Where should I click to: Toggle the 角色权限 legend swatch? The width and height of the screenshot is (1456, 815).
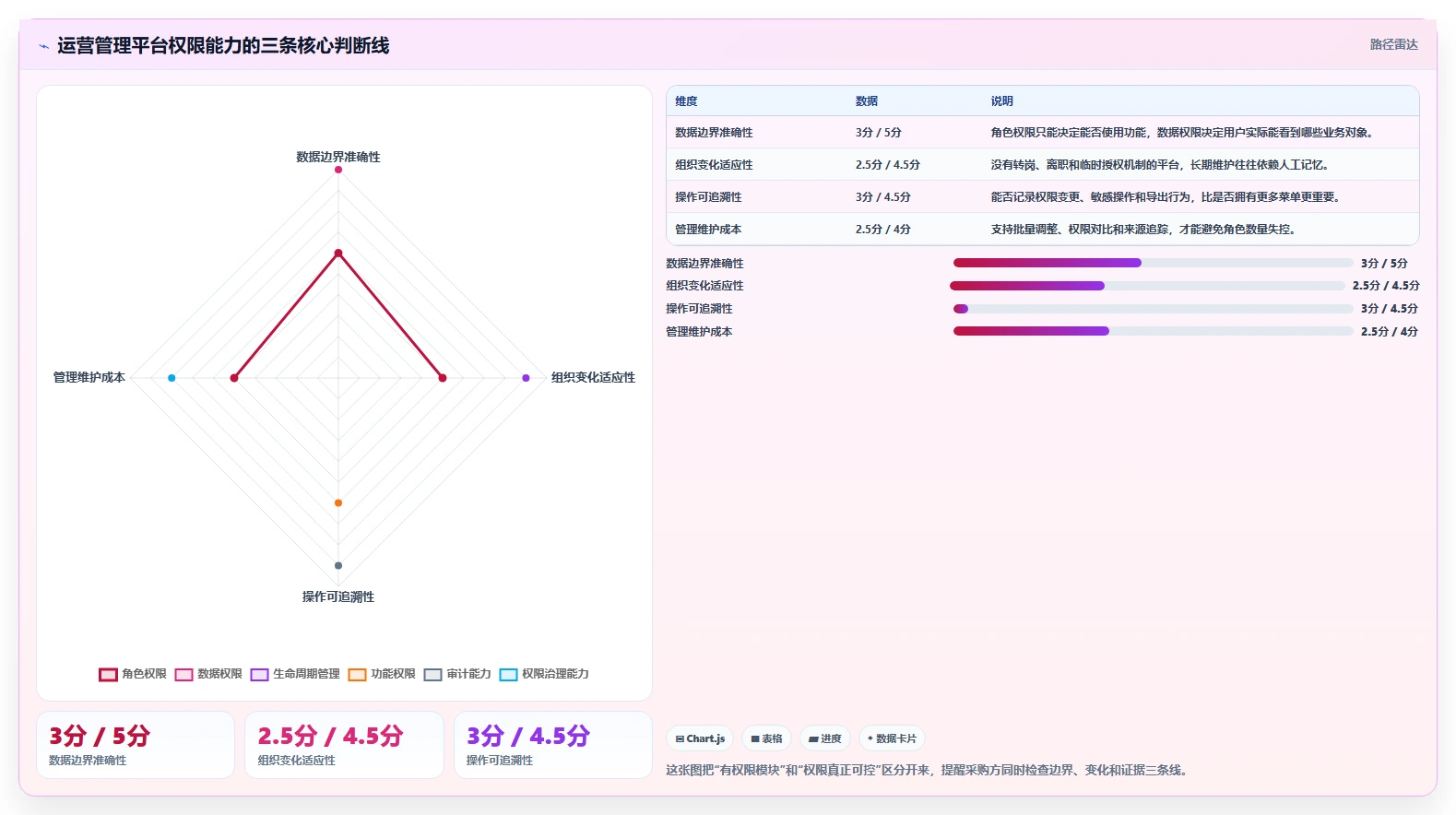click(108, 674)
